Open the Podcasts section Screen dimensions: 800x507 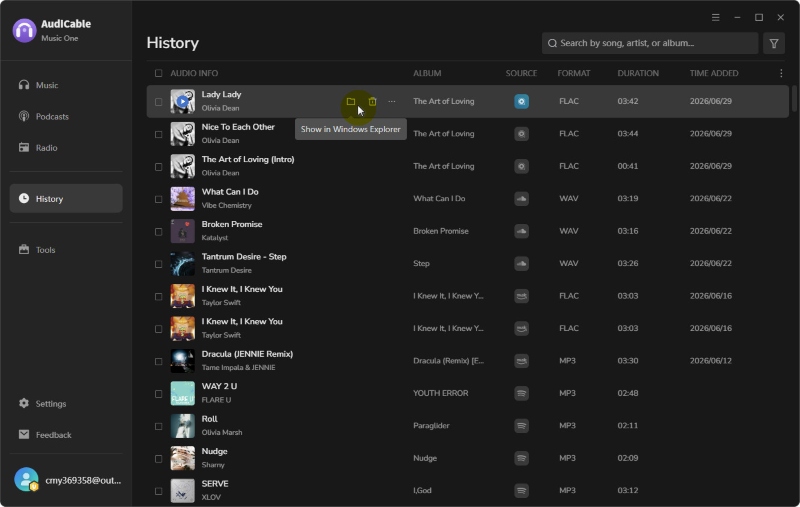click(66, 116)
